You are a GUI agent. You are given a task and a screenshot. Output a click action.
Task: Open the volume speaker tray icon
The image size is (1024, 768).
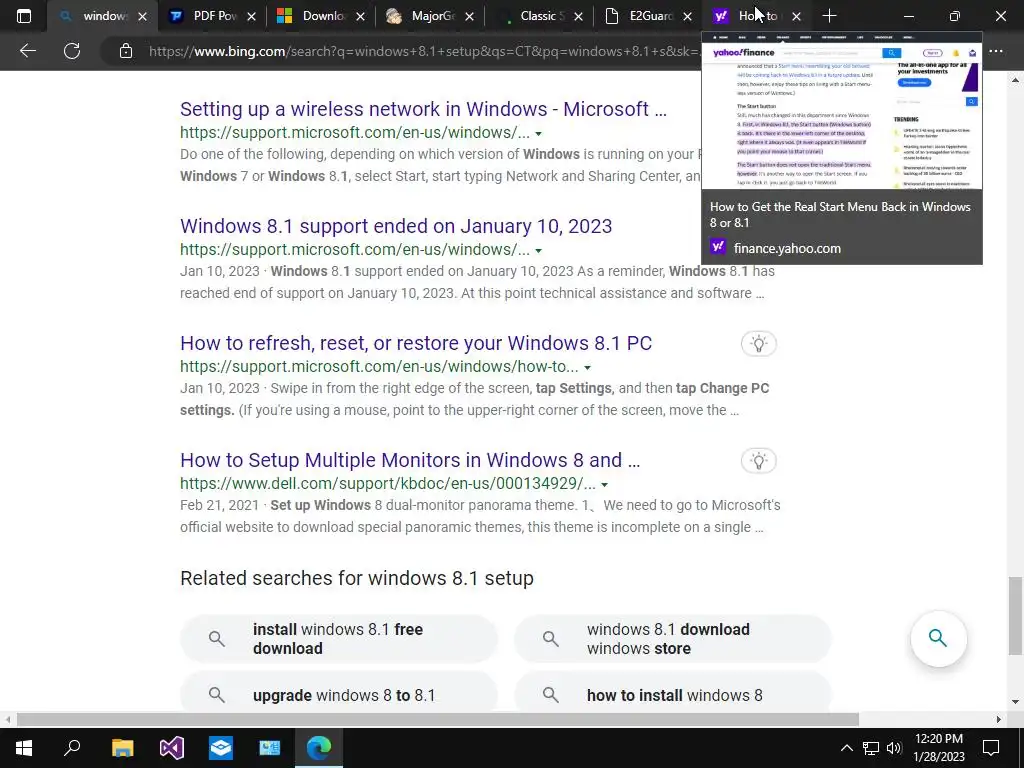click(x=894, y=748)
